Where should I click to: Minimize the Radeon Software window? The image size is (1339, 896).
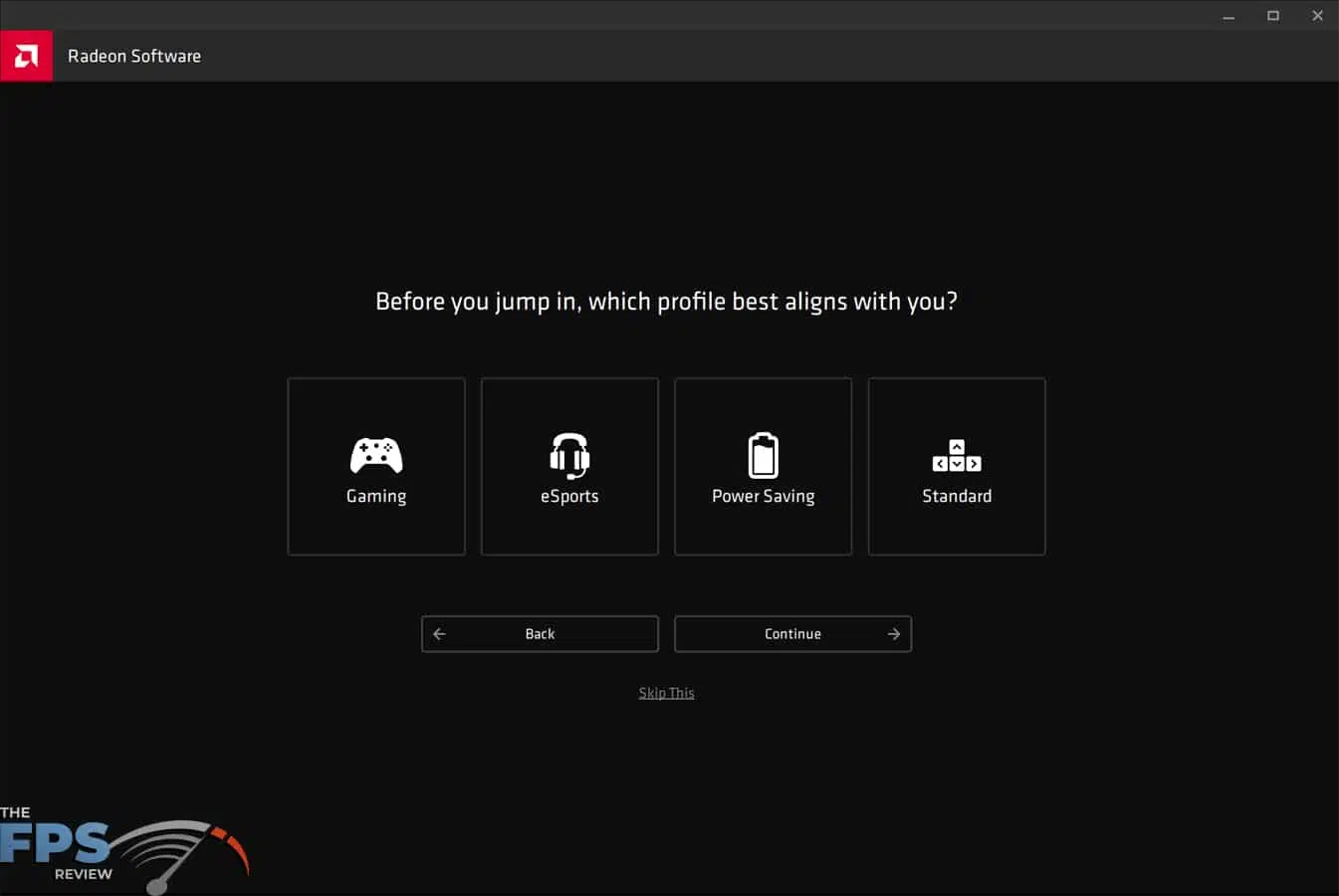coord(1228,16)
